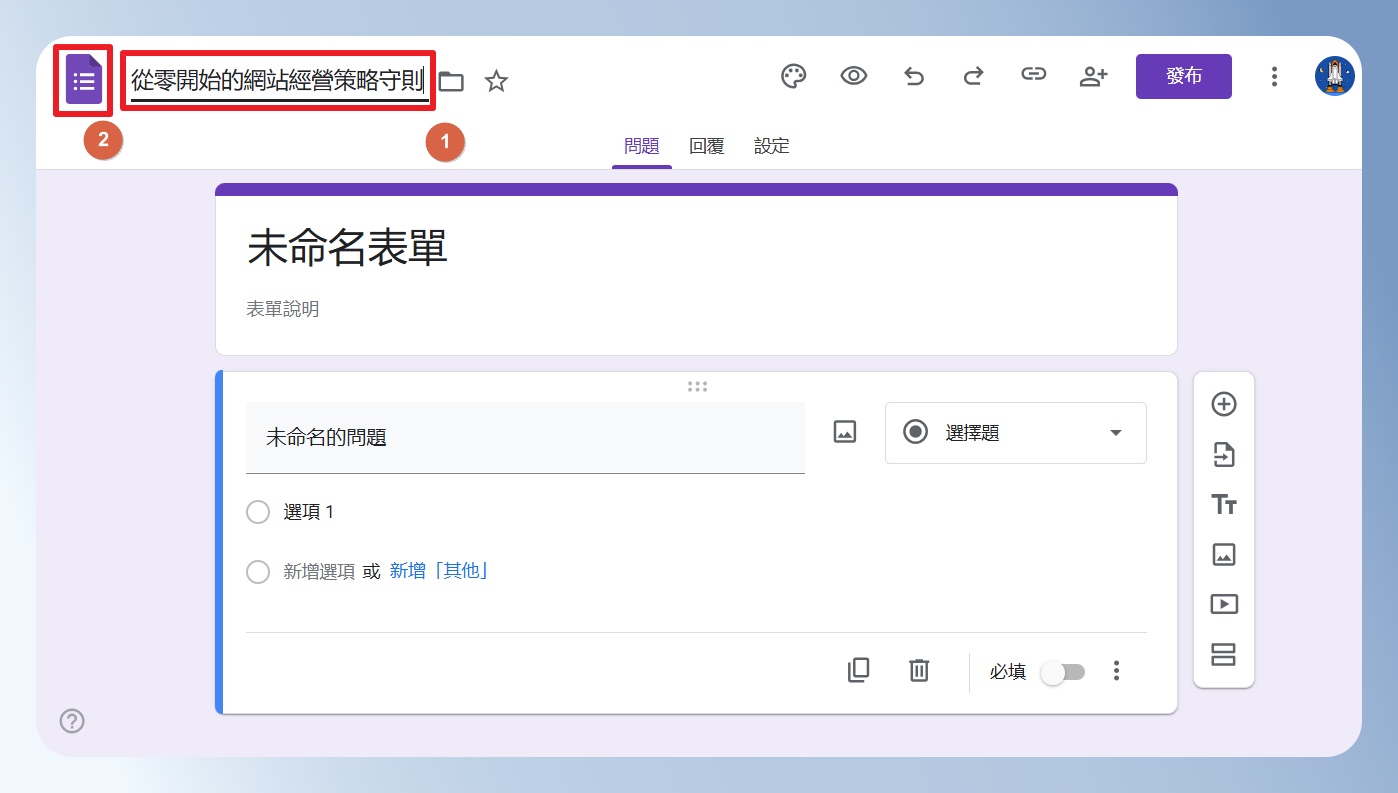Click the 選項 1 option text

coord(309,512)
